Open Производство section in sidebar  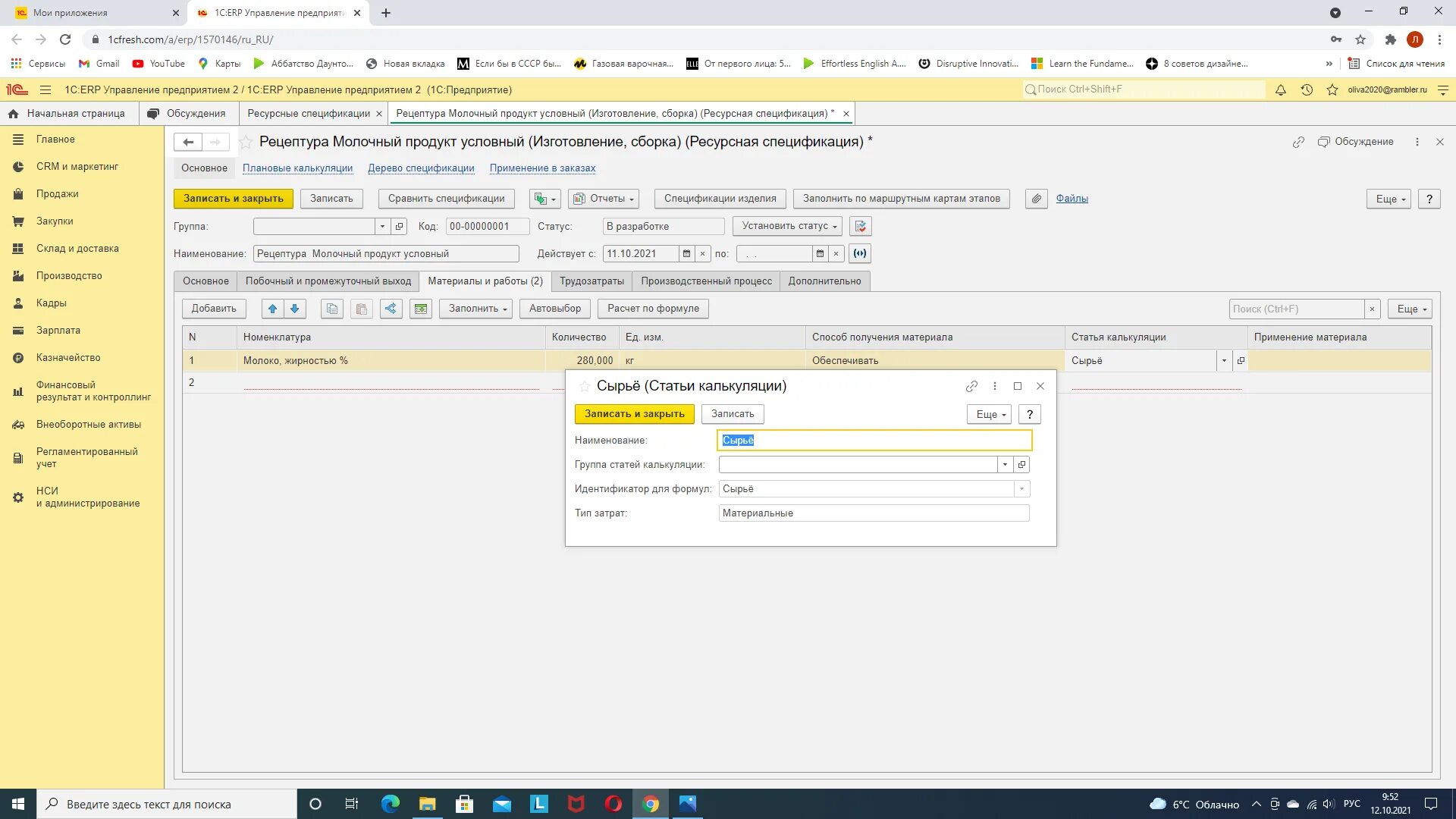coord(69,276)
